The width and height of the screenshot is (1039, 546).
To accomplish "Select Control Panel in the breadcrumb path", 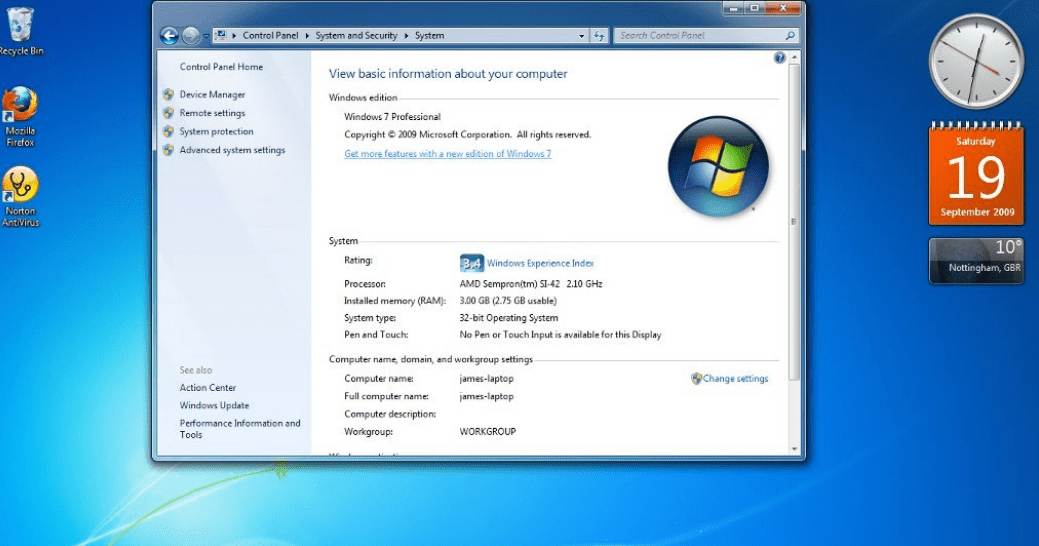I will (270, 35).
